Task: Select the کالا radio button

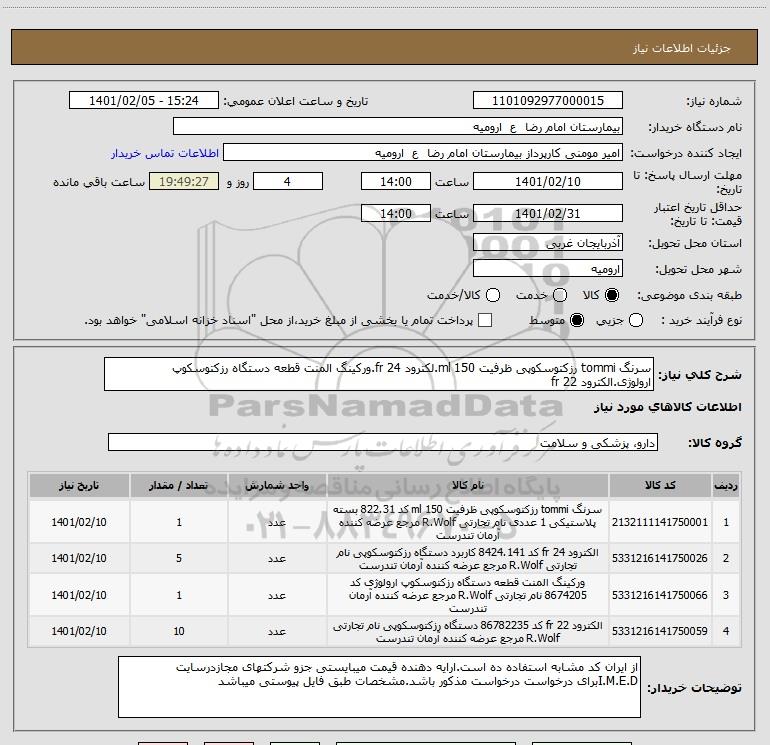Action: coord(612,295)
